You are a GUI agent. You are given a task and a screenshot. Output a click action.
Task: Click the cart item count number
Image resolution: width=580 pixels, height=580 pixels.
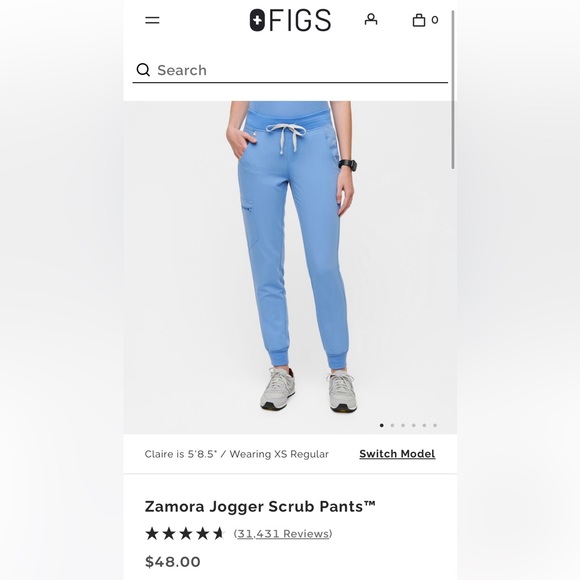(x=435, y=20)
